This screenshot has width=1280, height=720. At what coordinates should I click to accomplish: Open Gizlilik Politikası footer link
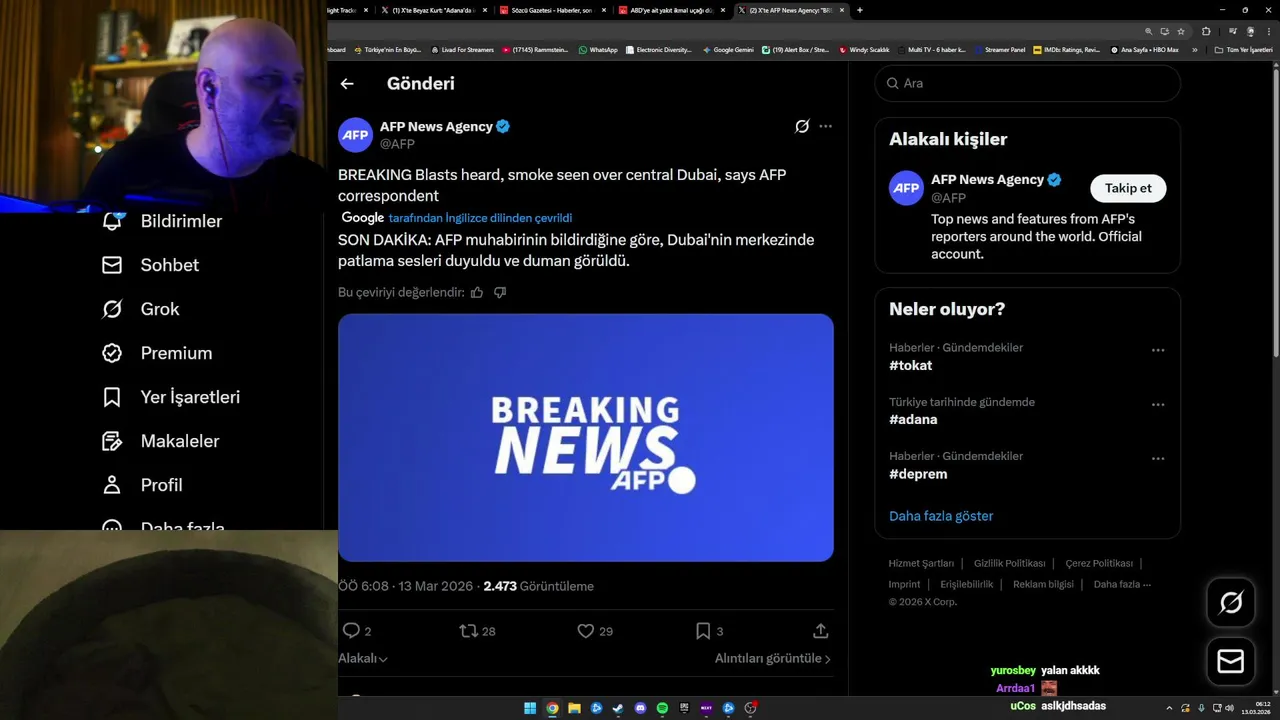(x=1009, y=563)
